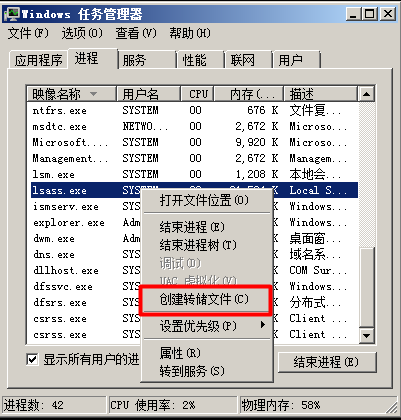Click the scrollbar down arrow
401x420 pixels.
(367, 335)
